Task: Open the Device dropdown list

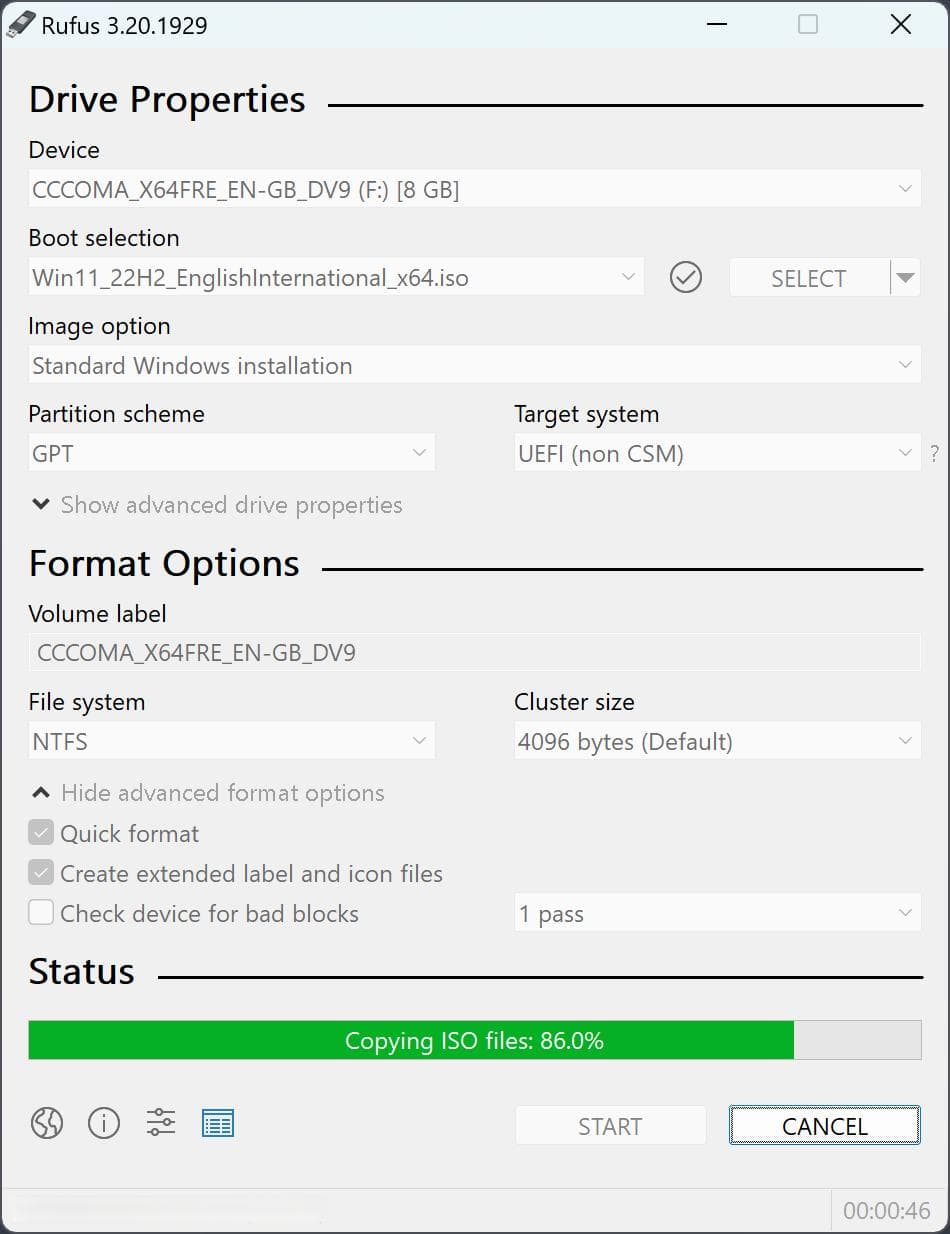Action: [x=475, y=189]
